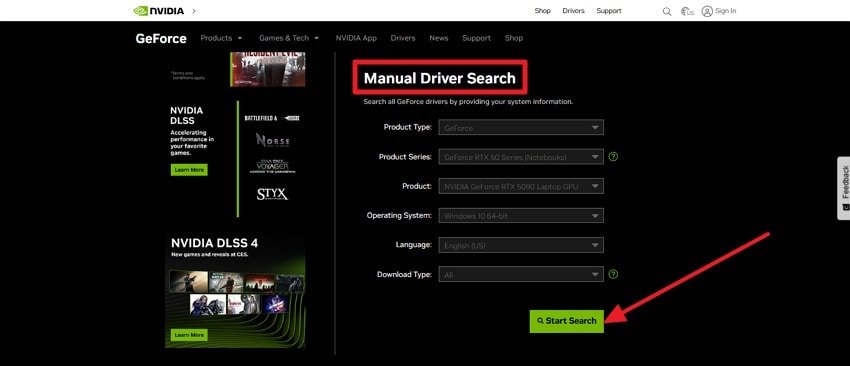Click the NVIDIA DLSS 4 banner heading
The width and height of the screenshot is (850, 366).
215,243
